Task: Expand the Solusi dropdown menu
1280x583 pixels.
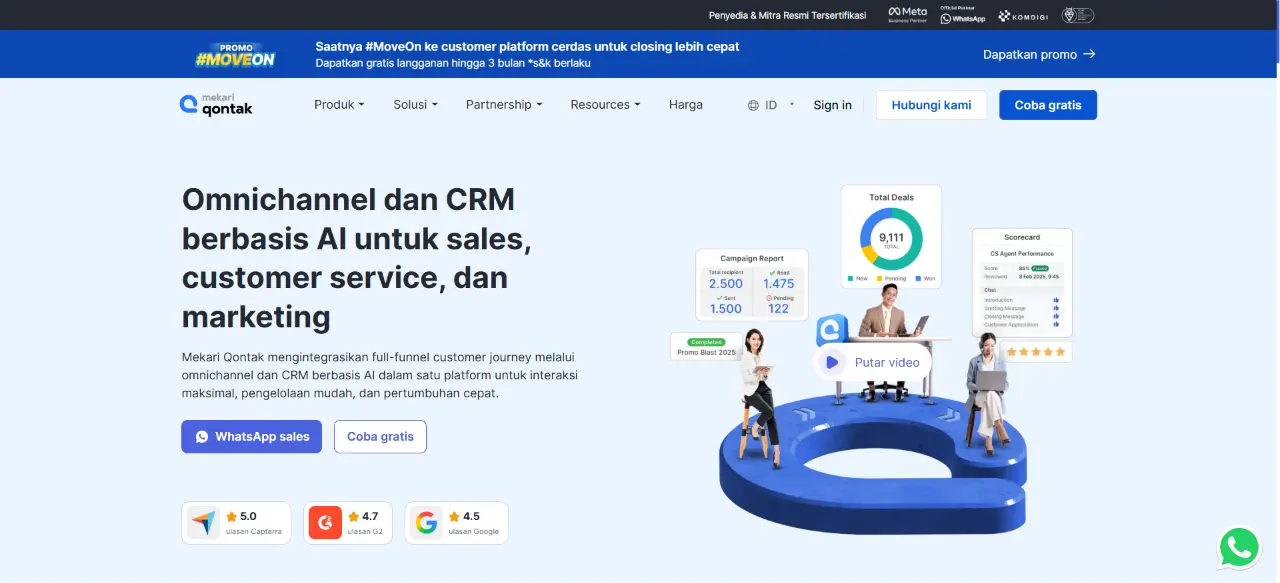Action: click(415, 105)
